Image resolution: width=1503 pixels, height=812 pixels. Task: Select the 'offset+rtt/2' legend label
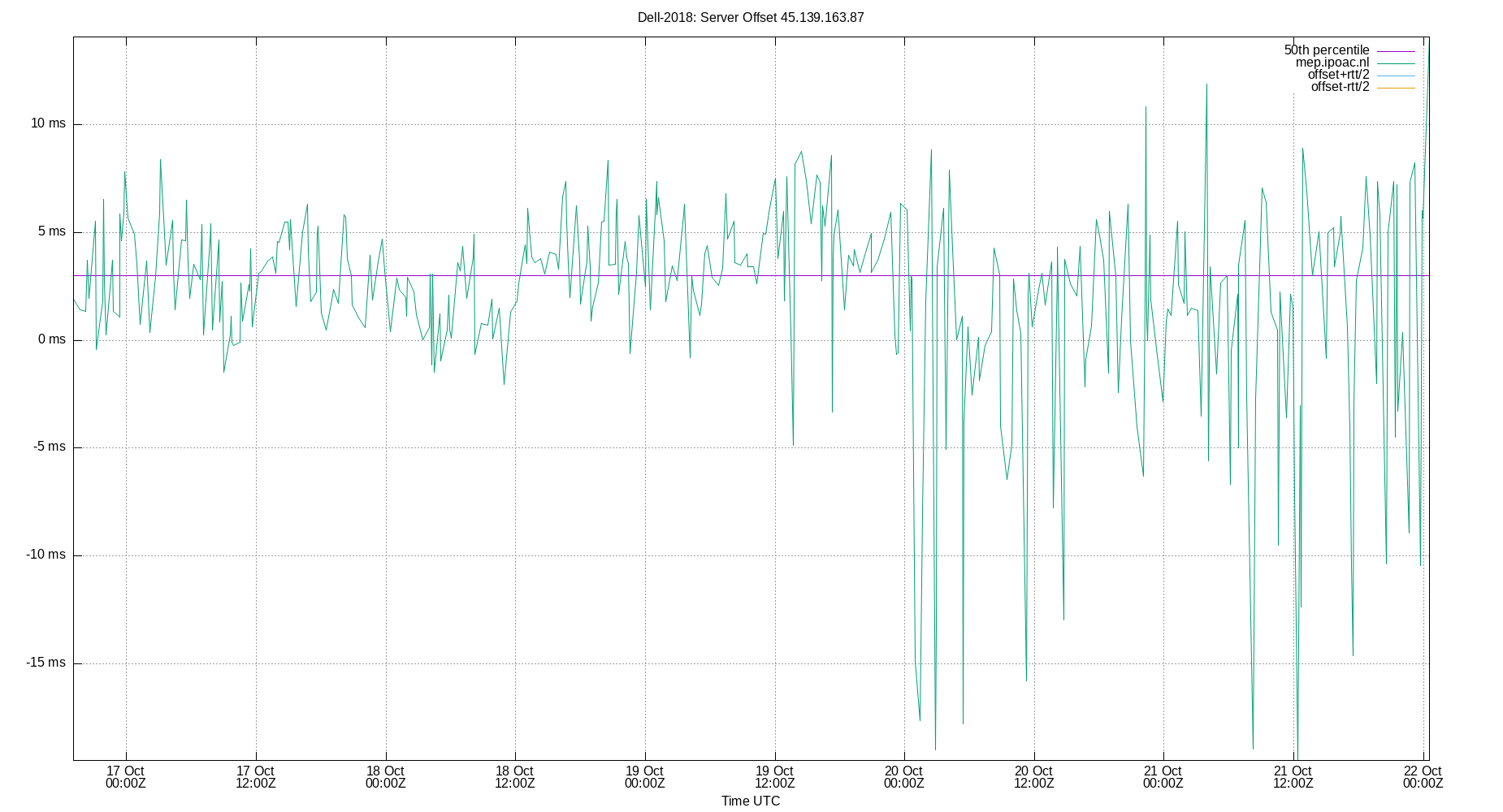(x=1338, y=75)
